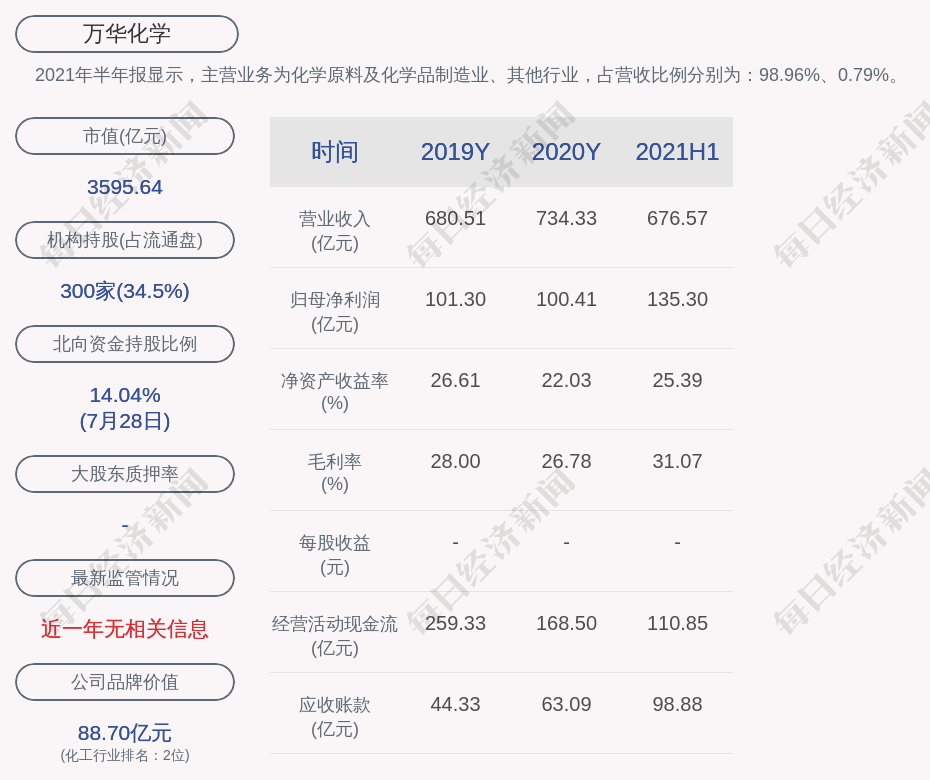Click the 应收账款(亿元) row label
The height and width of the screenshot is (780, 930).
335,717
